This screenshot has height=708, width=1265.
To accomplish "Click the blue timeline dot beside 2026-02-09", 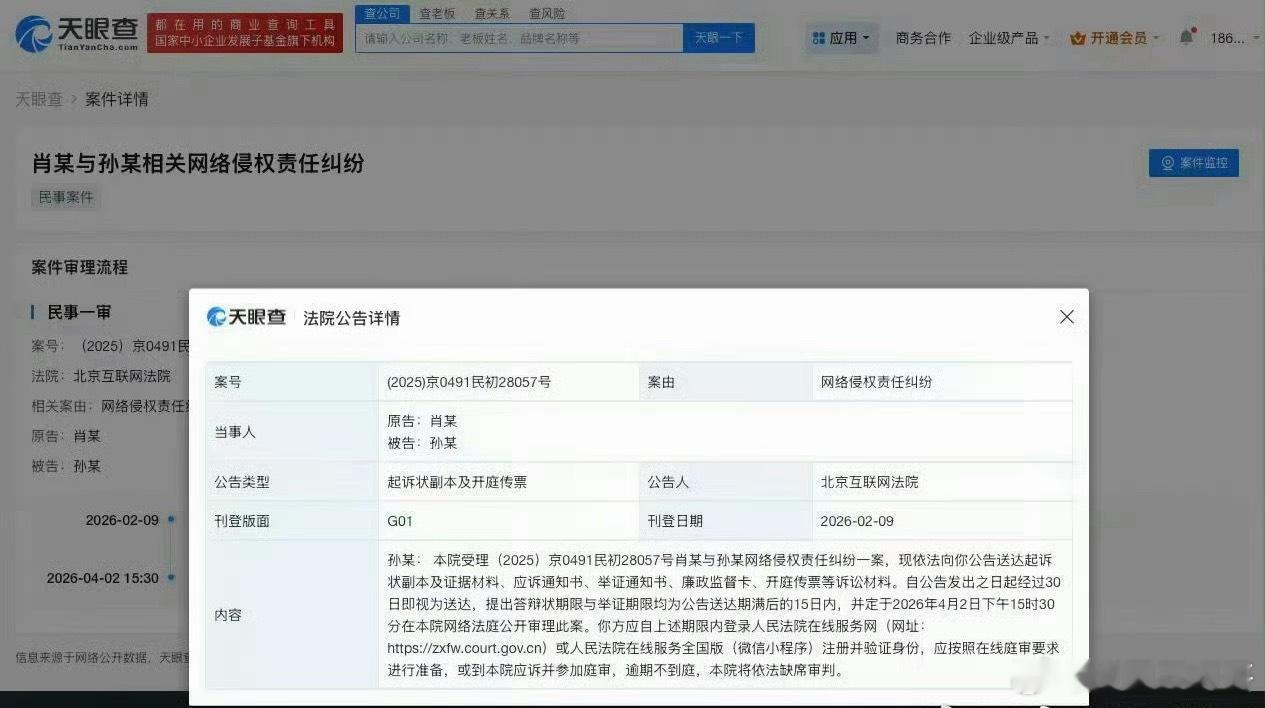I will [171, 520].
